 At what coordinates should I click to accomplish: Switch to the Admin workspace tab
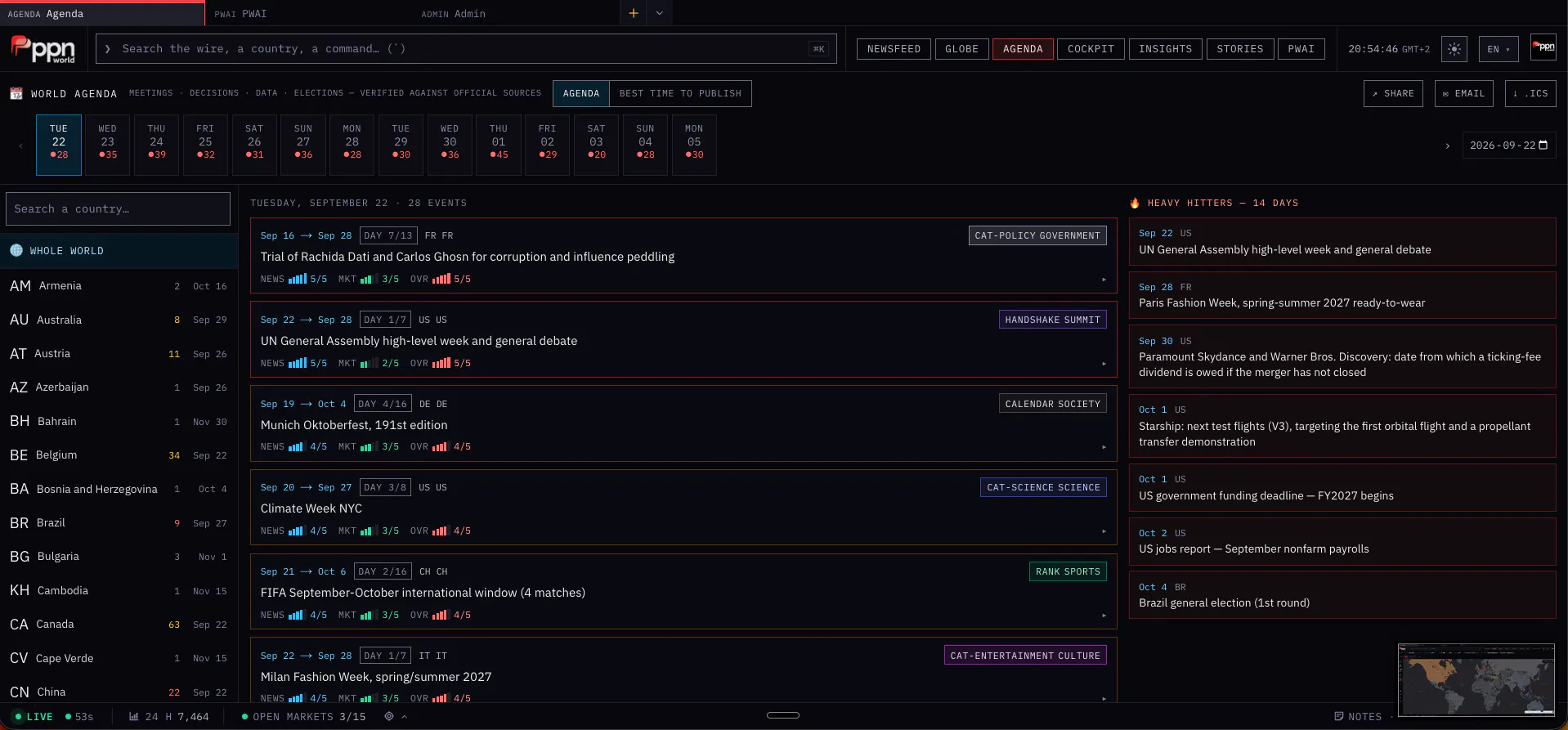tap(516, 13)
